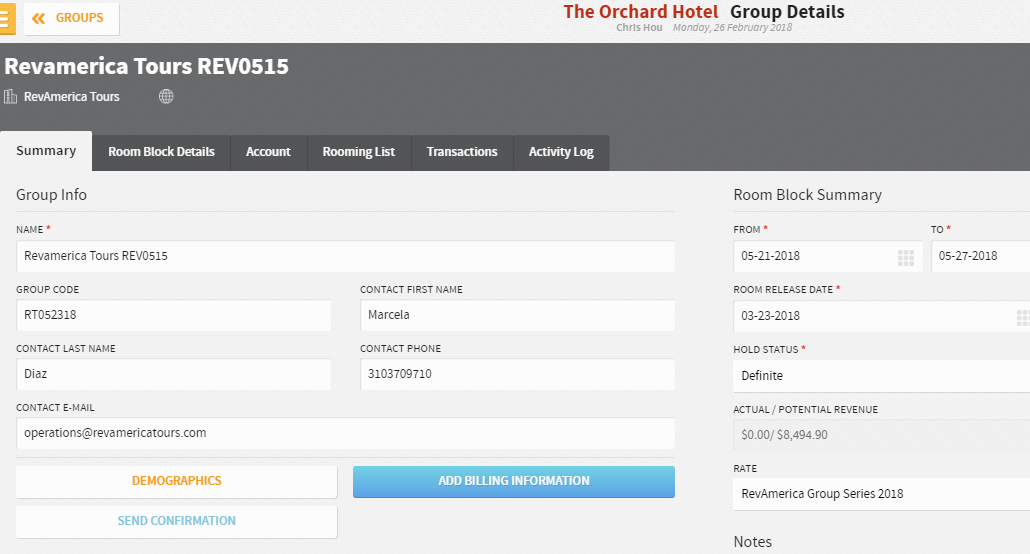This screenshot has width=1030, height=554.
Task: Switch to the Rooming List tab
Action: (x=359, y=152)
